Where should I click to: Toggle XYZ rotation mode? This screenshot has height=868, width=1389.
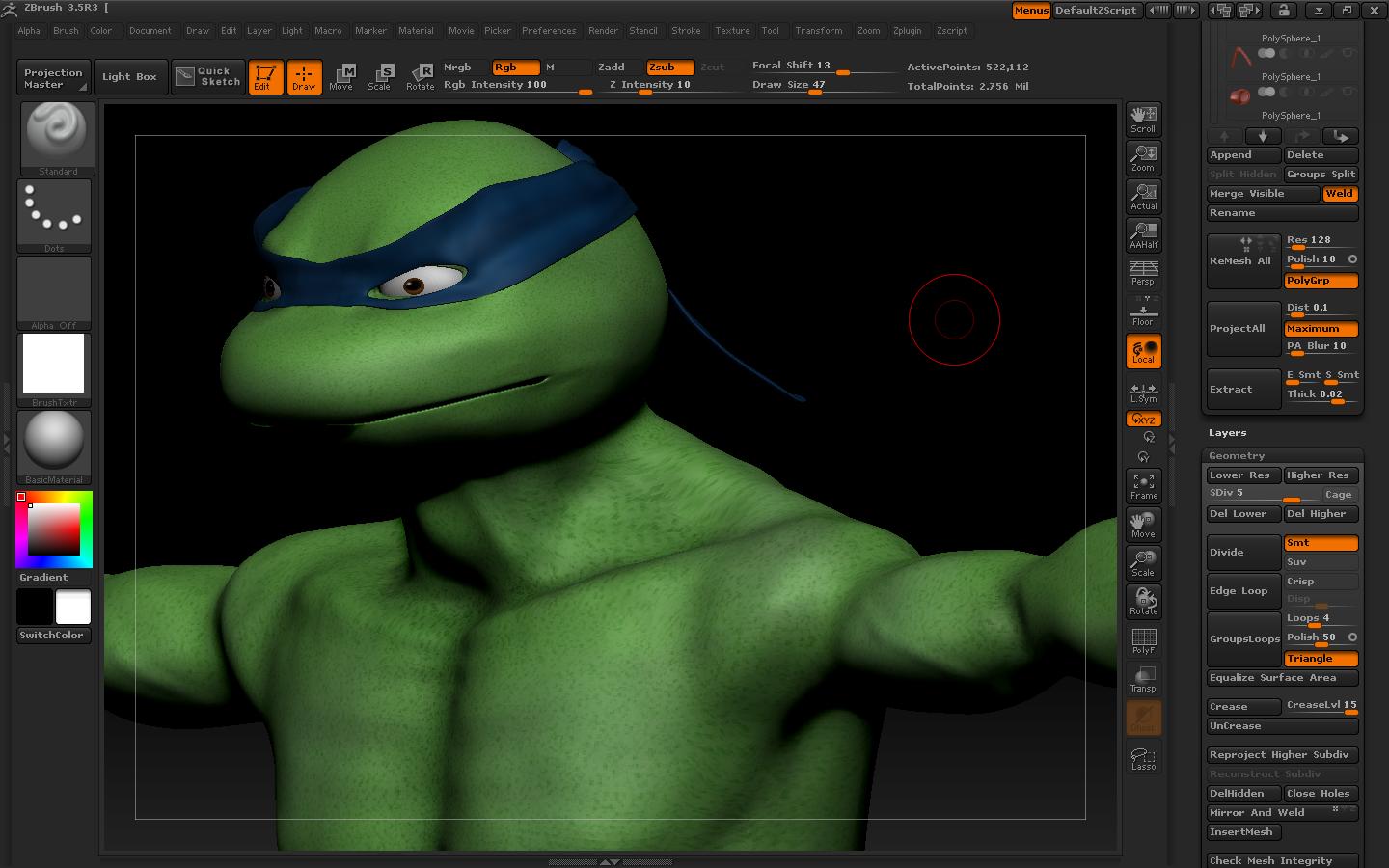pyautogui.click(x=1143, y=420)
